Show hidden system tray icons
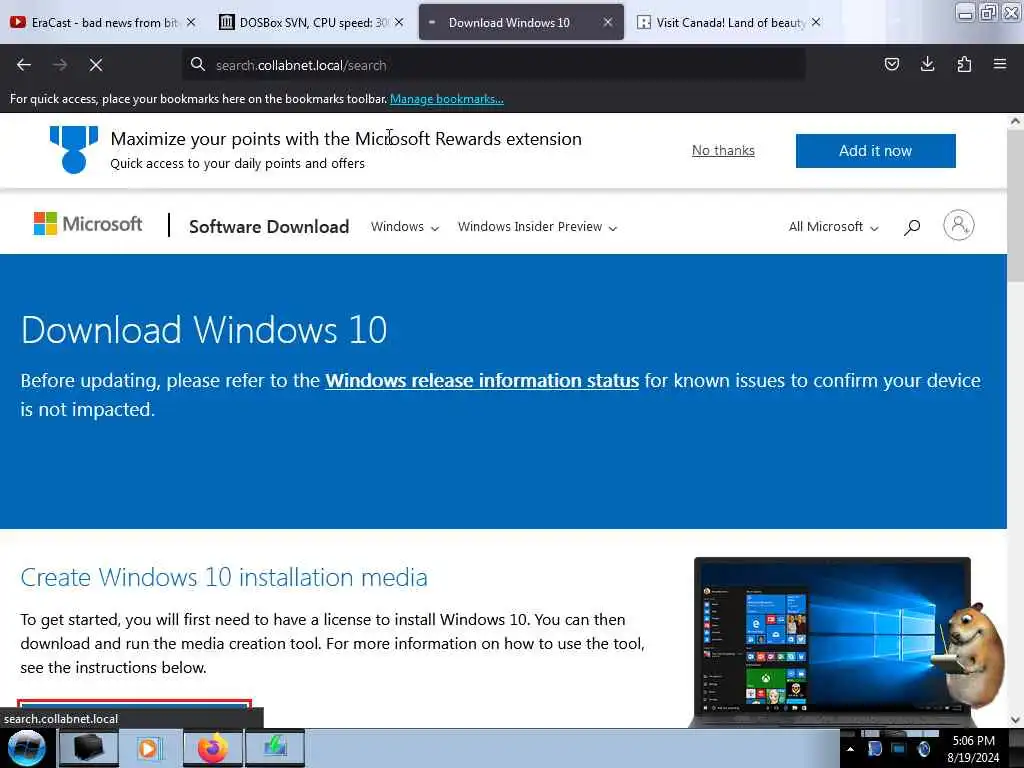 [850, 749]
